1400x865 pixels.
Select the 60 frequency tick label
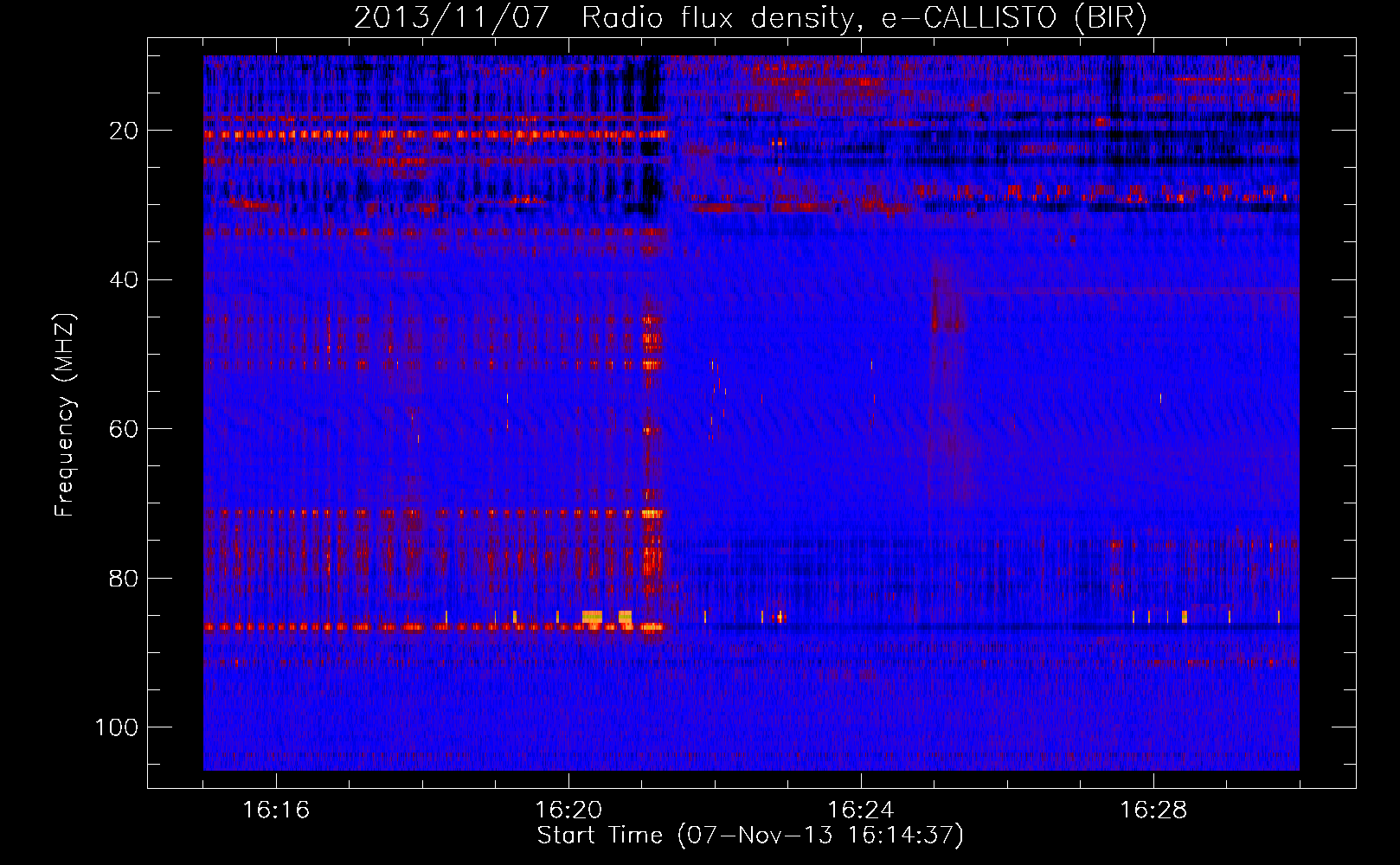125,429
